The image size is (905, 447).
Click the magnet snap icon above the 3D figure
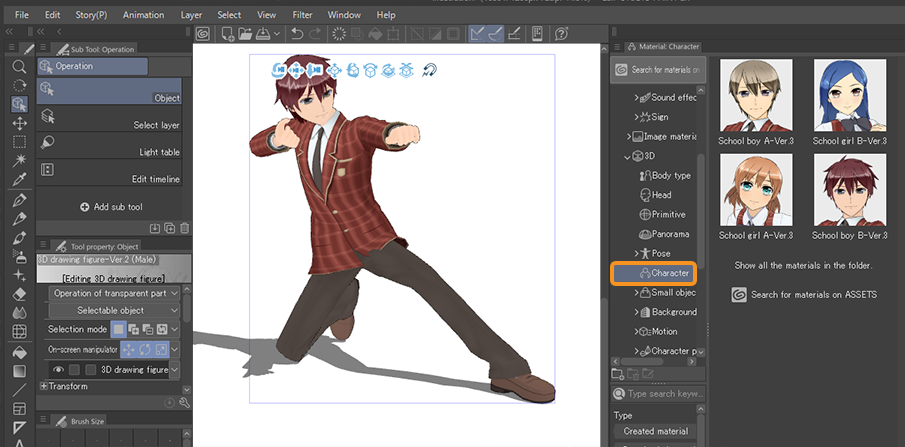click(429, 70)
